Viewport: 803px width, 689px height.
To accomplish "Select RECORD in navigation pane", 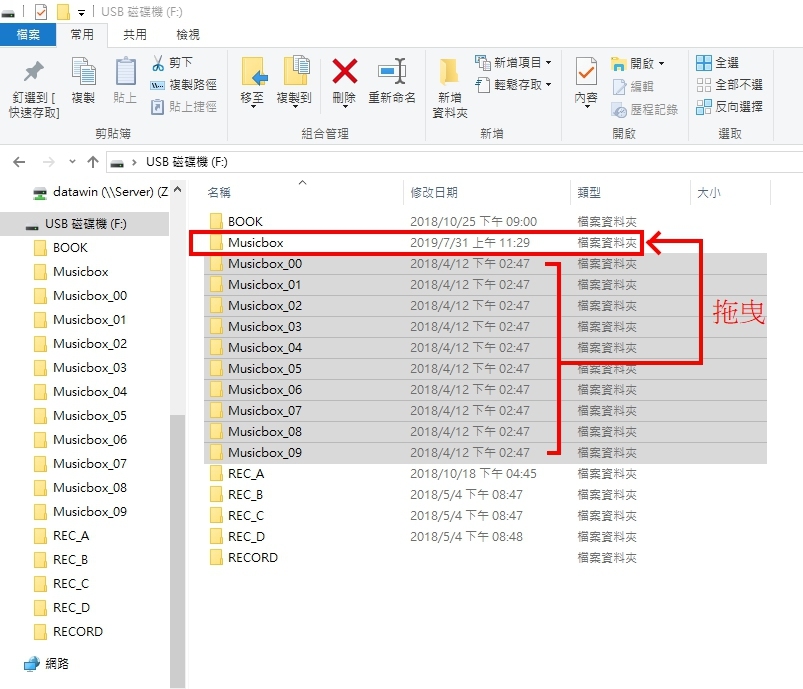I will tap(78, 632).
